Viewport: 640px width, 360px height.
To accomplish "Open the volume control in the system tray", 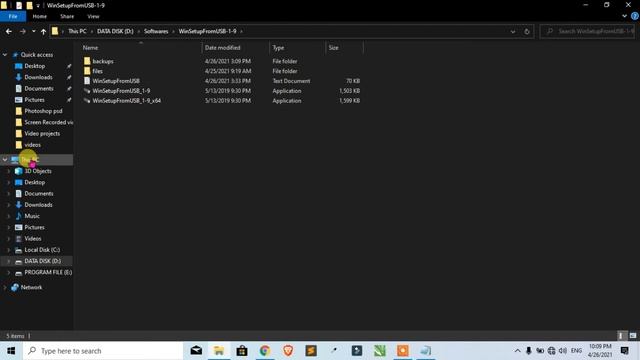I will coord(563,351).
